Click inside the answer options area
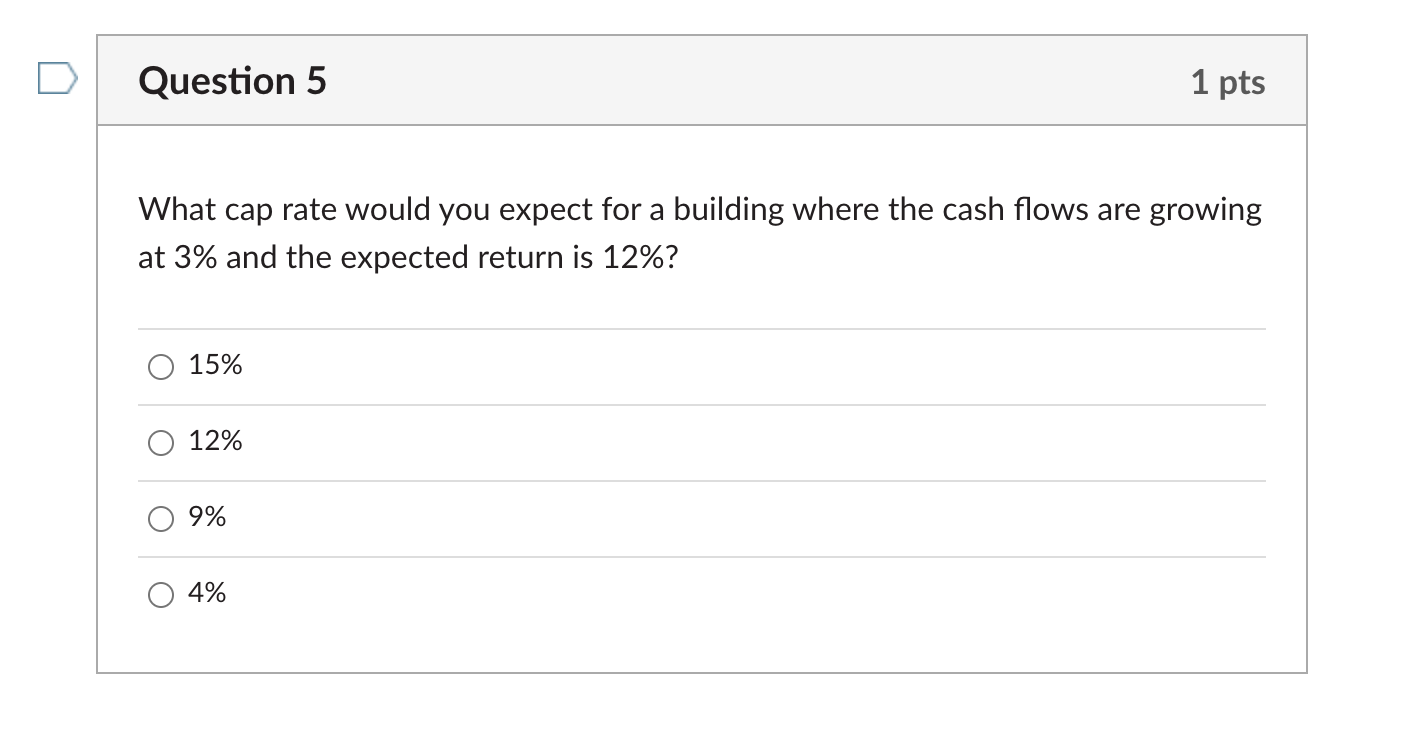This screenshot has height=744, width=1412. tap(700, 480)
